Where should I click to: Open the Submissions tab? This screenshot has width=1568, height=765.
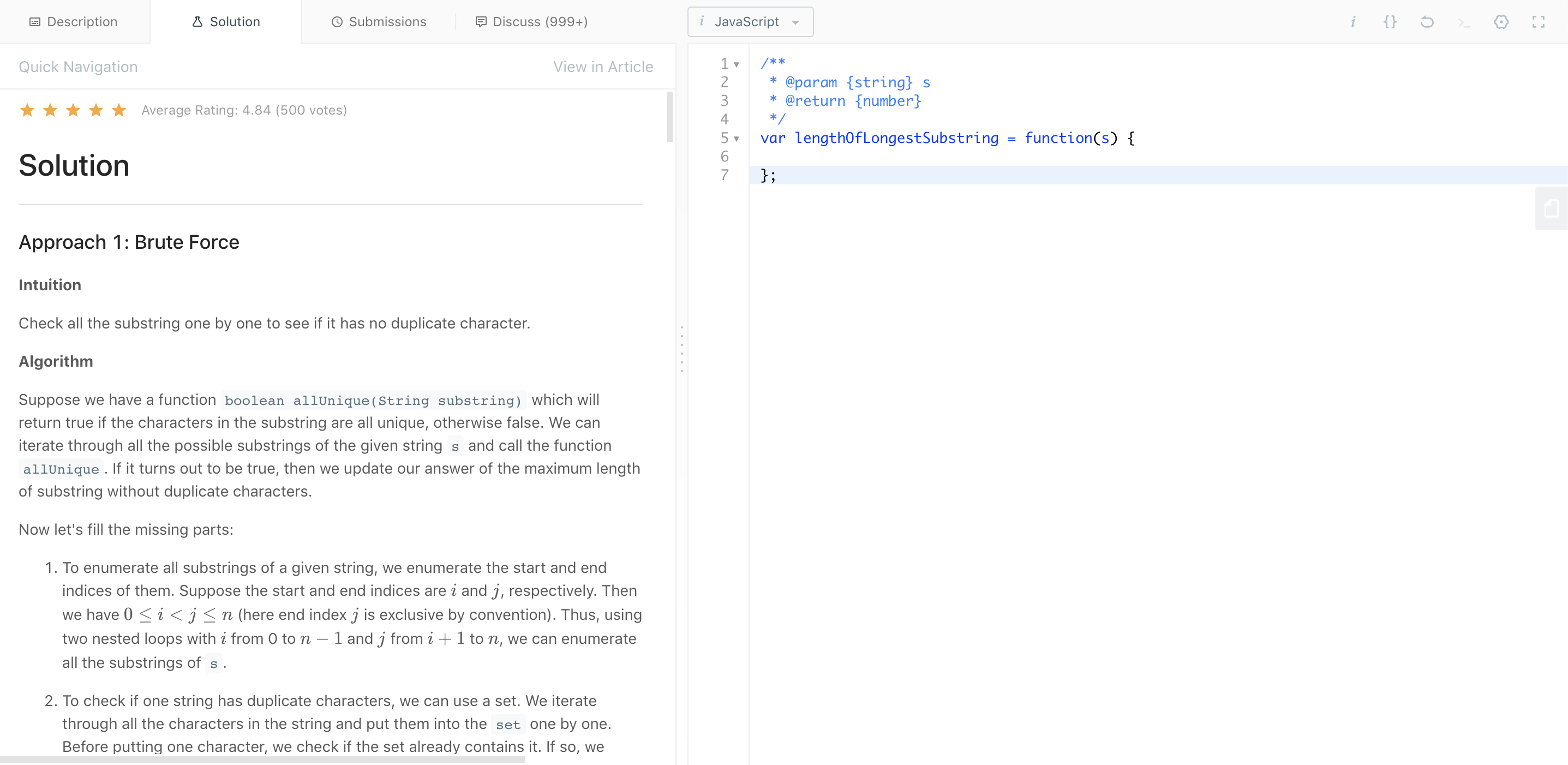(379, 22)
